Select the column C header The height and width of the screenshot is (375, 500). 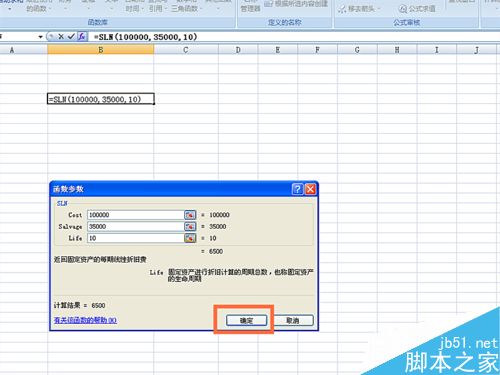click(186, 50)
